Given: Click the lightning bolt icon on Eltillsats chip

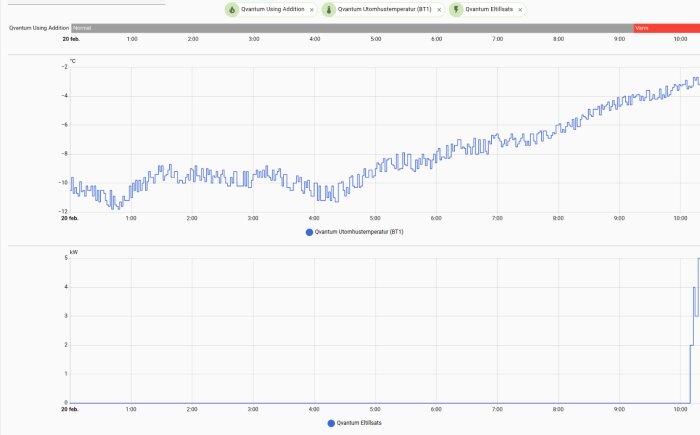Looking at the screenshot, I should [456, 9].
